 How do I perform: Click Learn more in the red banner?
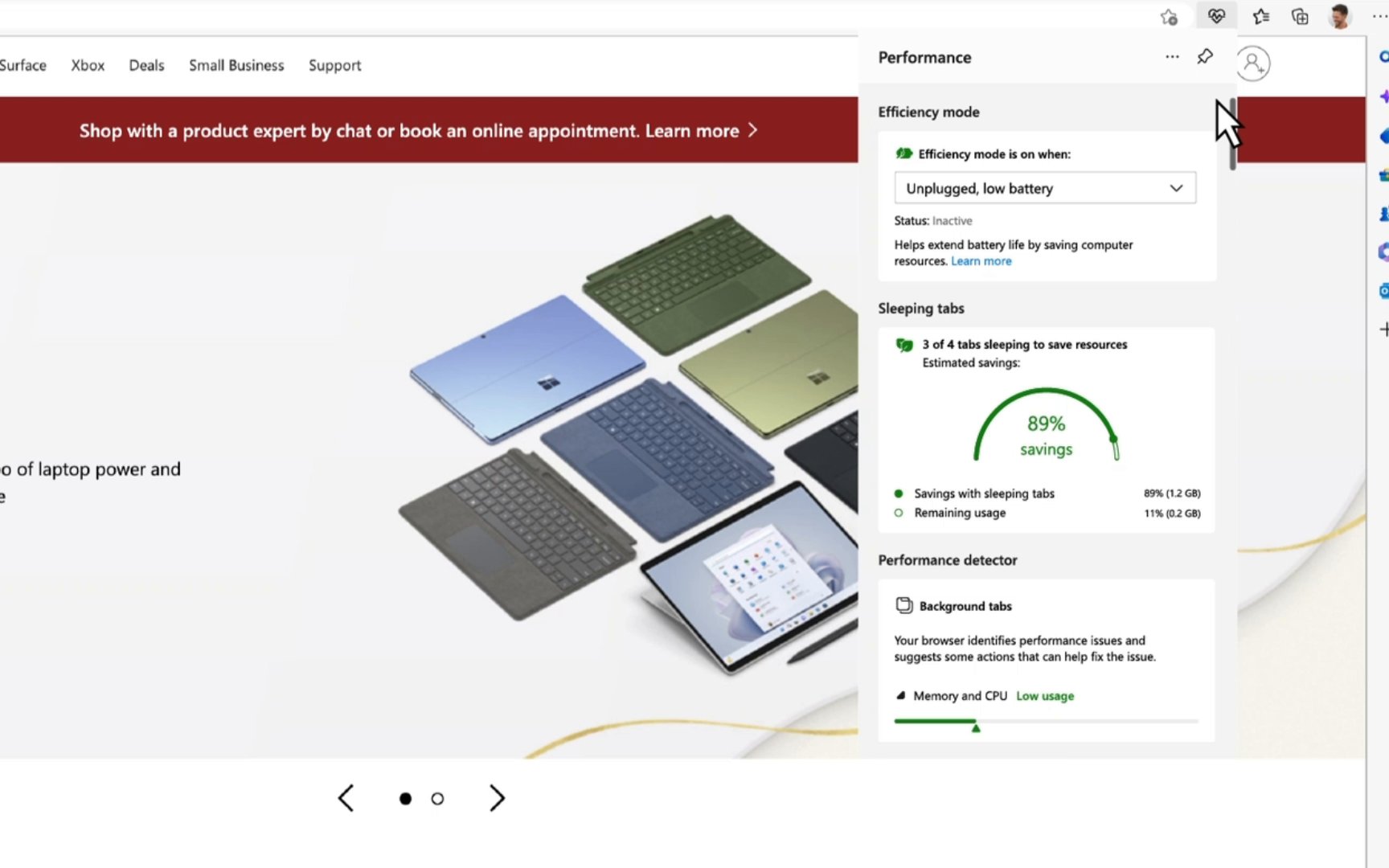pos(693,130)
